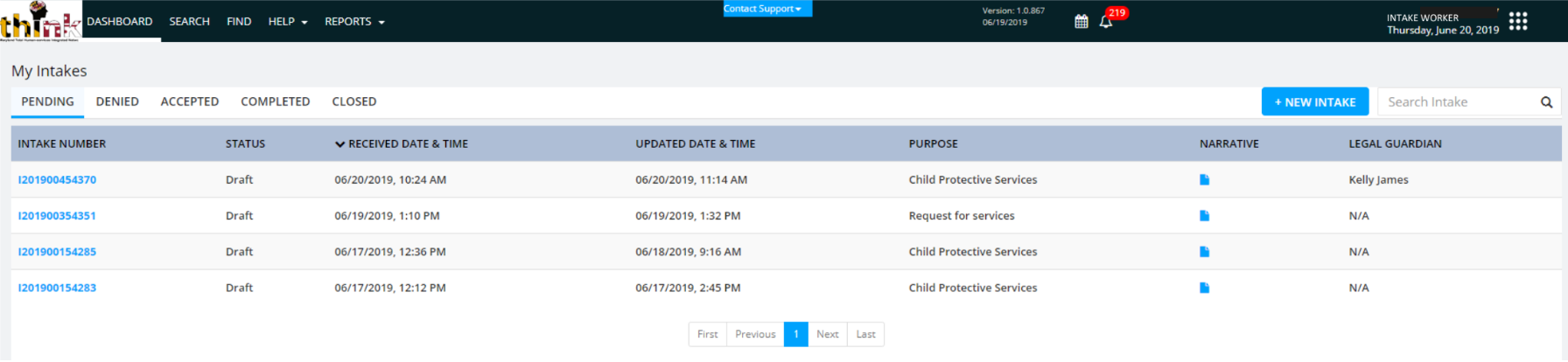1568x362 pixels.
Task: View narrative document for intake I201900154285
Action: point(1204,252)
